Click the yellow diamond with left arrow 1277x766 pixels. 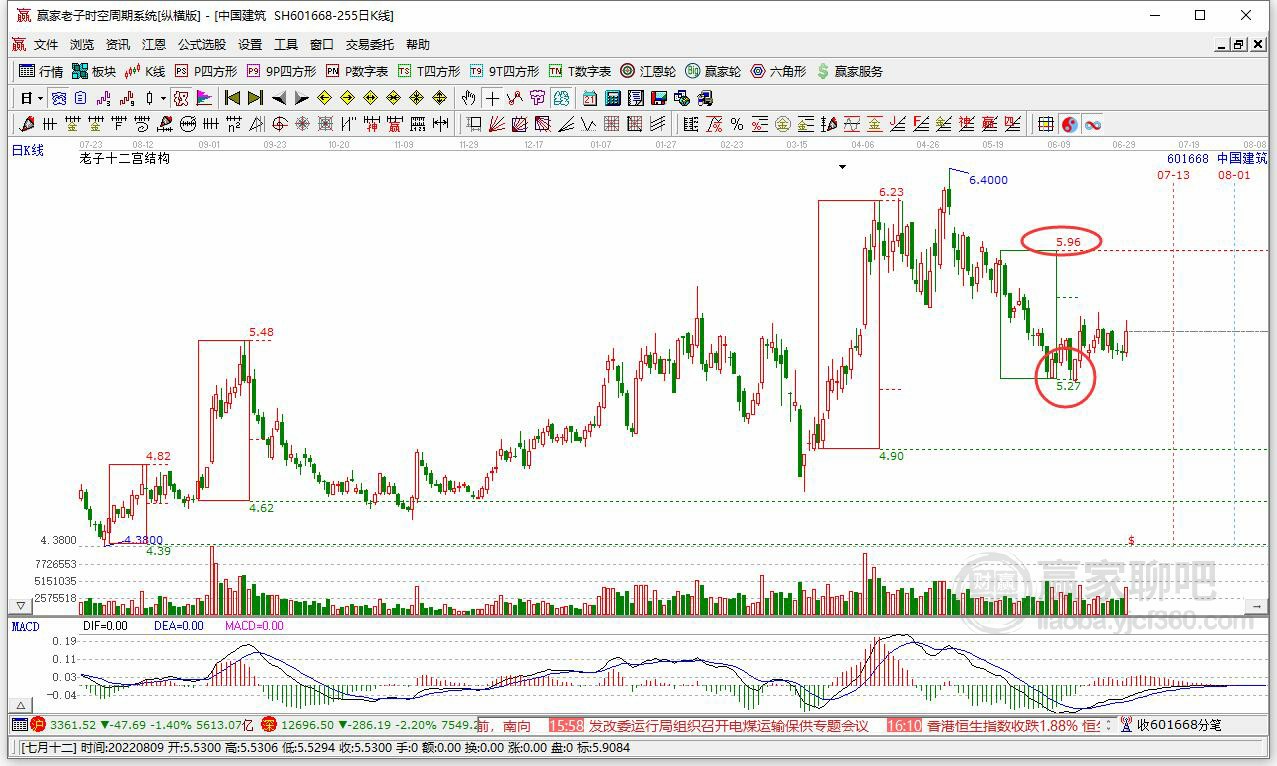tap(324, 98)
